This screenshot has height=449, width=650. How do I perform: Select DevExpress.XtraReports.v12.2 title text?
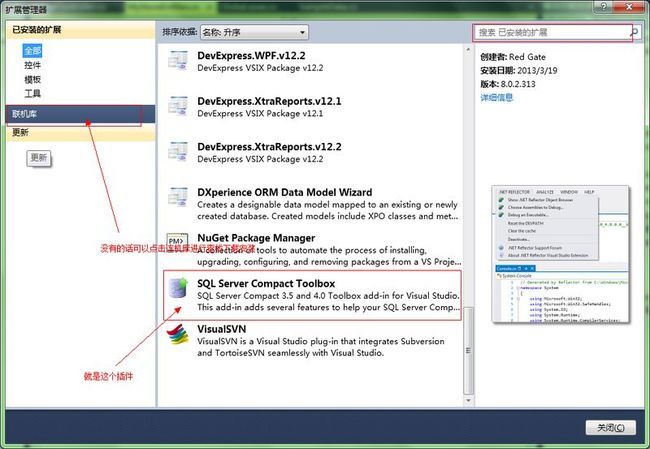point(269,147)
